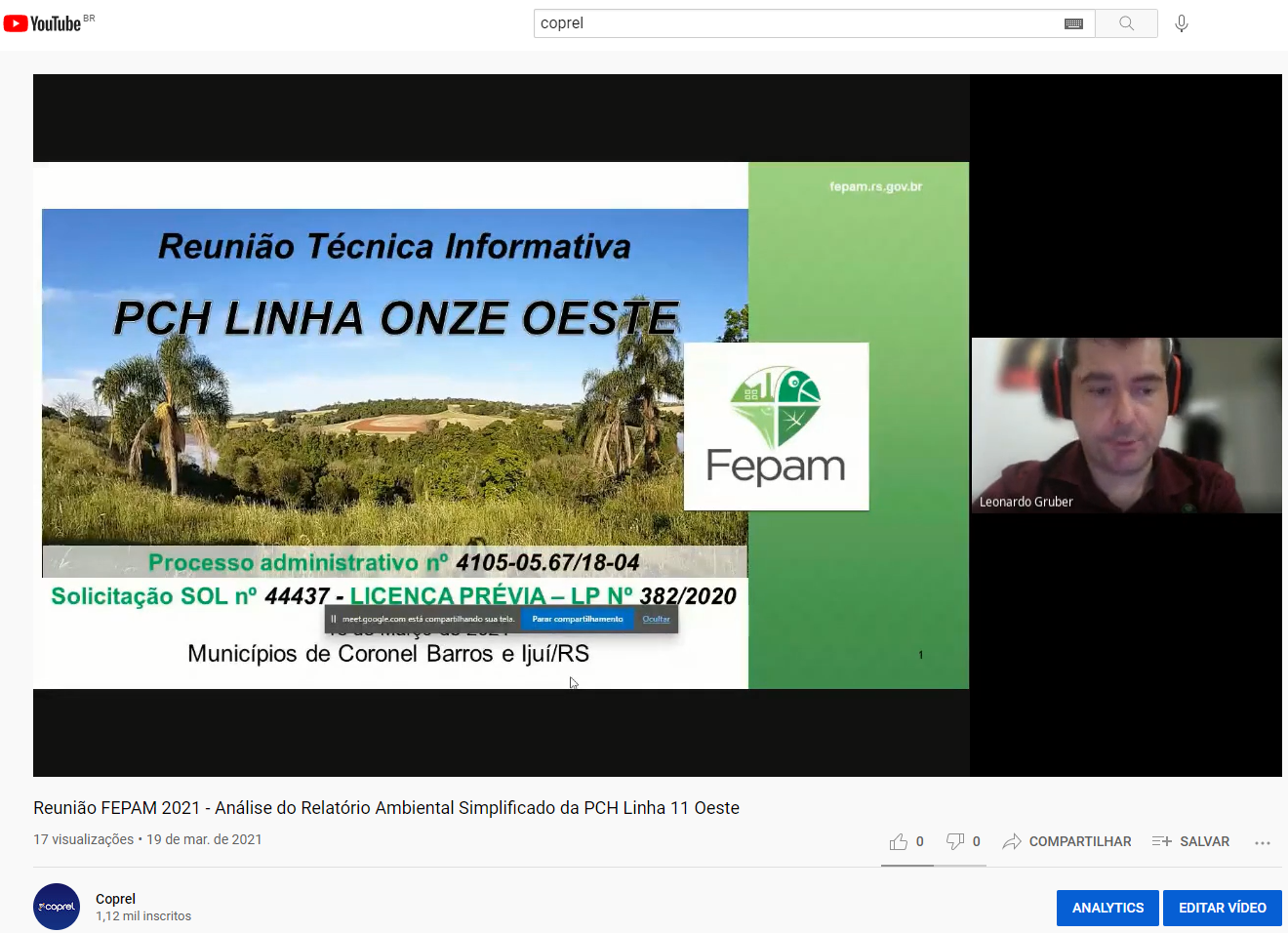
Task: Click the YouTube logo to go home
Action: point(44,23)
